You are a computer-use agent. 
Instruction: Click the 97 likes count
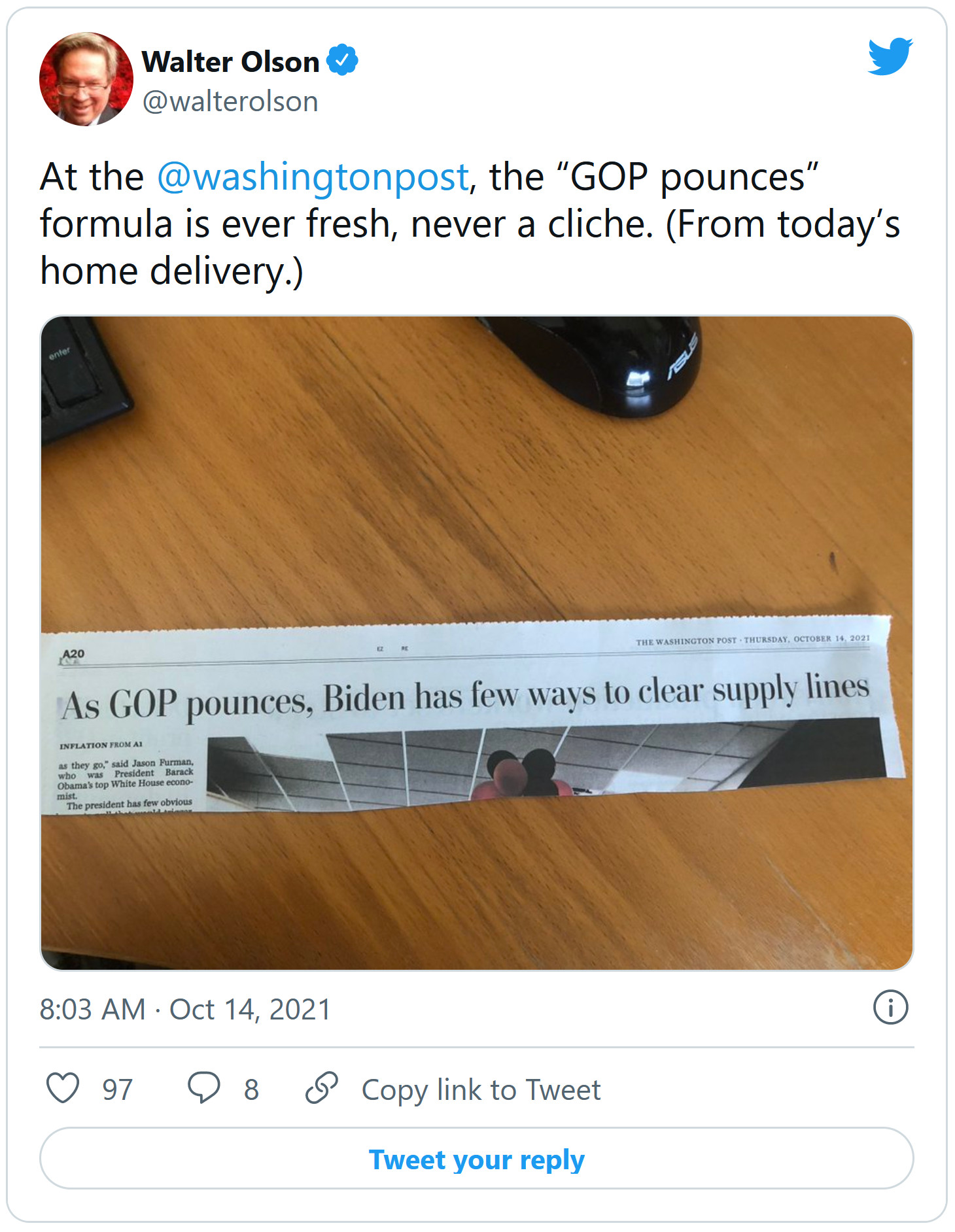pos(118,1090)
